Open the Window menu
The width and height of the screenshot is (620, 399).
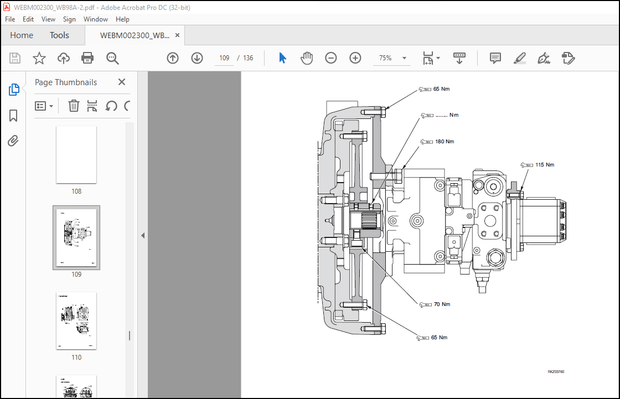[96, 19]
